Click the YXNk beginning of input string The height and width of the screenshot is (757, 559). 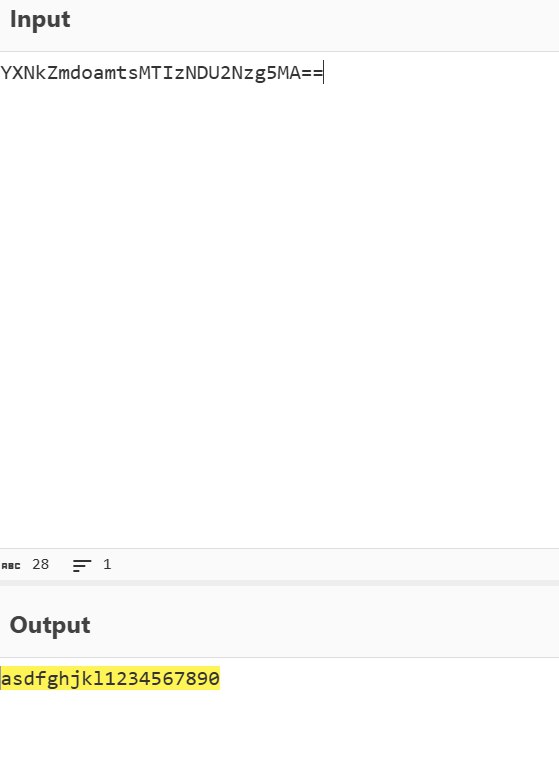pyautogui.click(x=24, y=73)
